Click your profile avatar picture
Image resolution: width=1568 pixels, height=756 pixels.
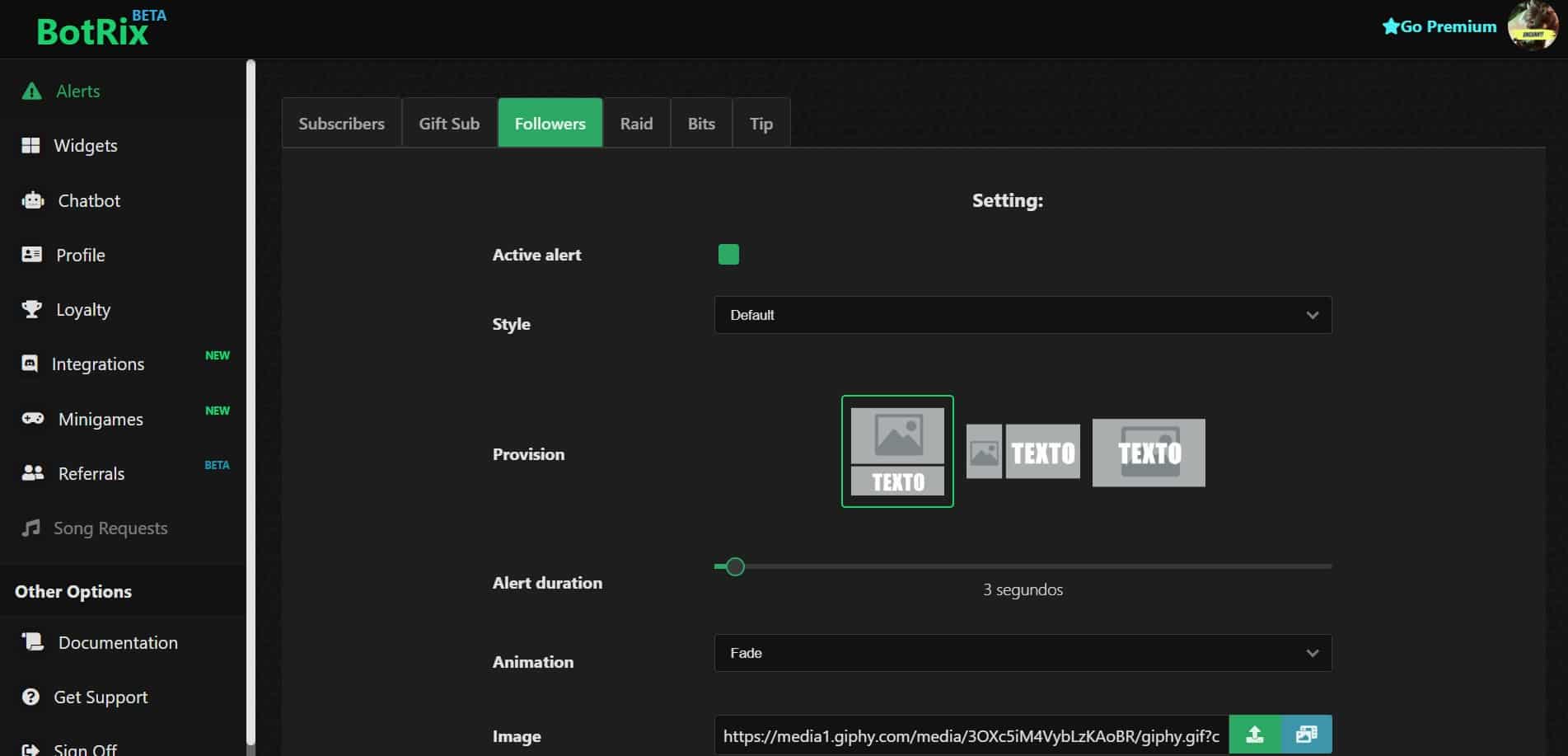tap(1532, 26)
